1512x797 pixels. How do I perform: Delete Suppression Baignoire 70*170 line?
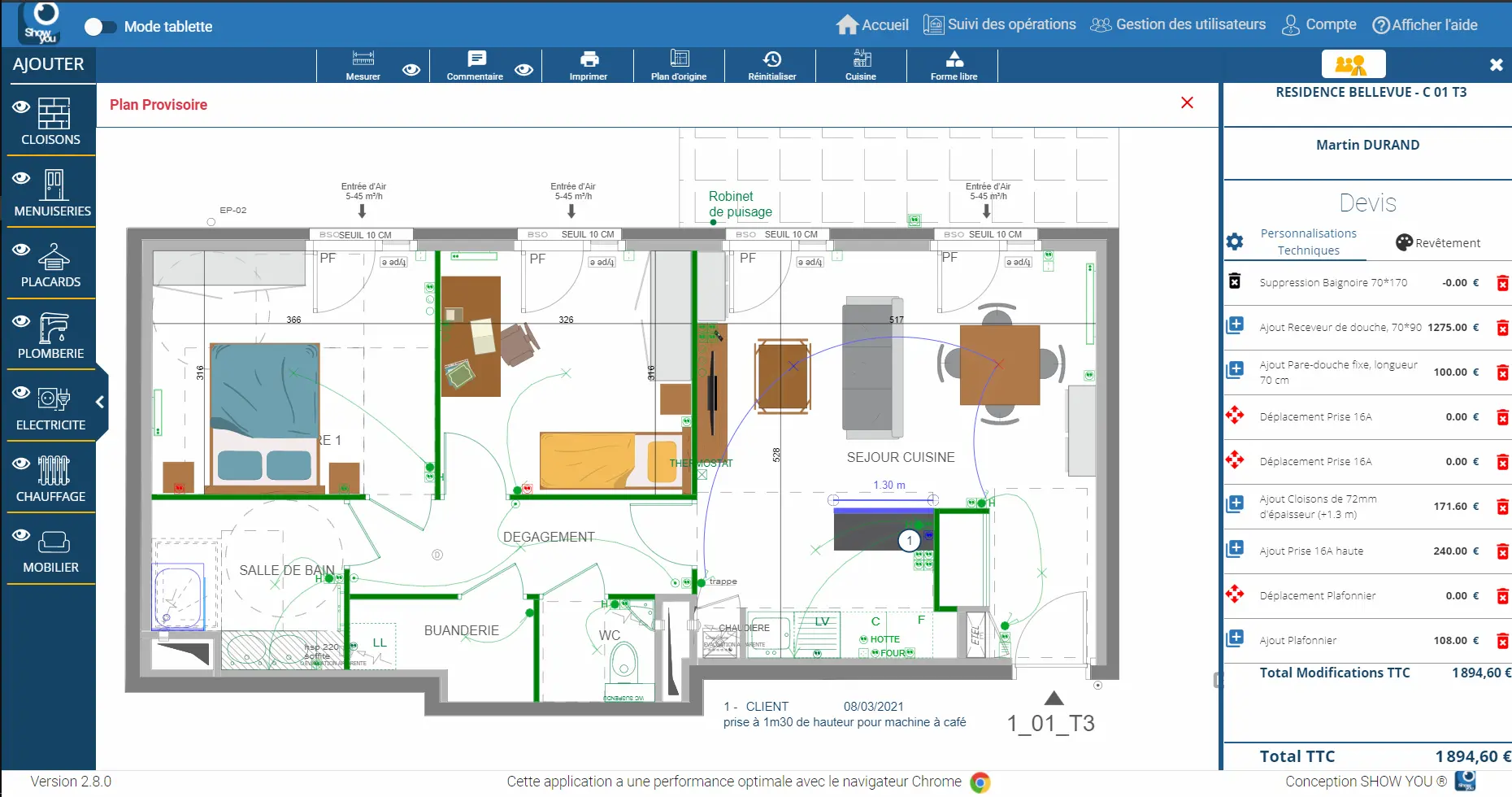[1503, 283]
